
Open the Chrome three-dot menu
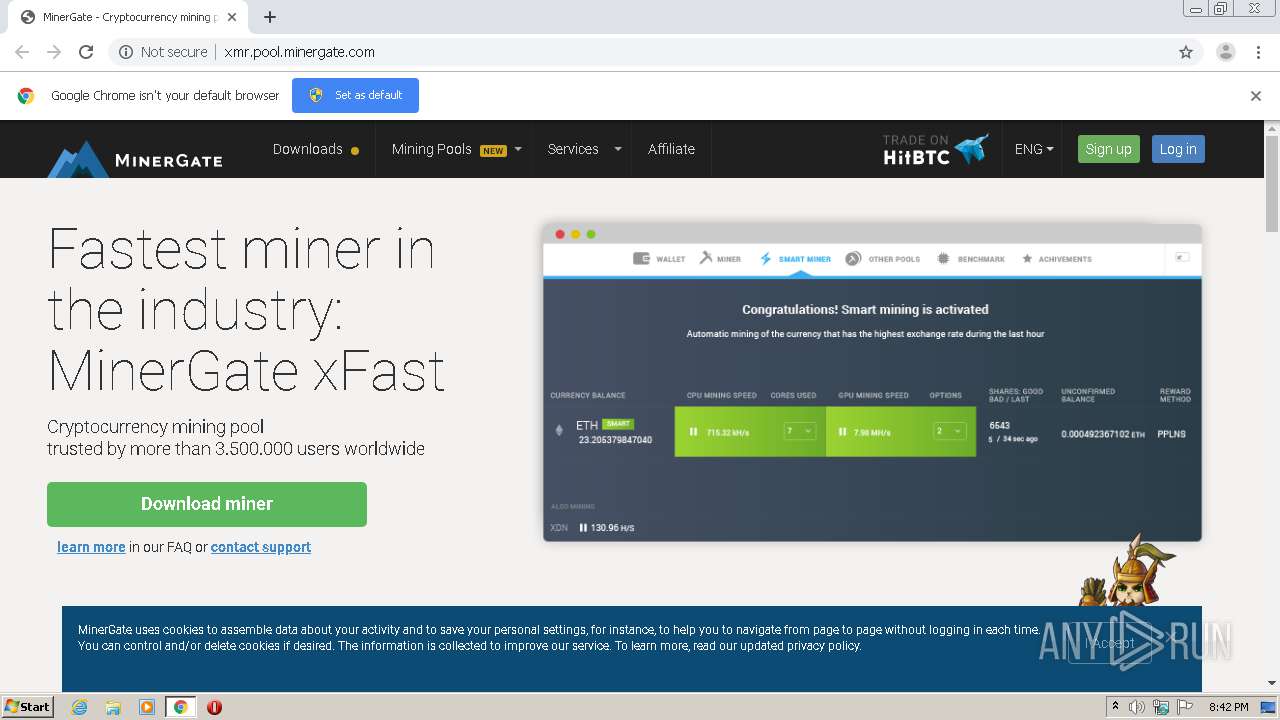pyautogui.click(x=1259, y=52)
